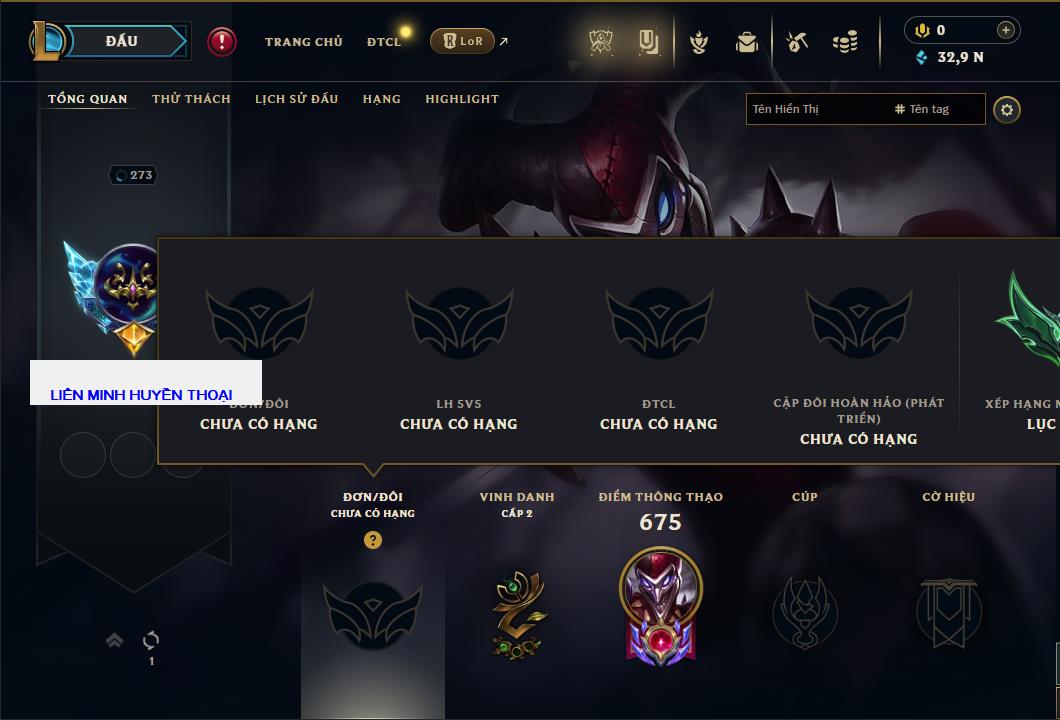Click the red alert exclamation icon
Viewport: 1060px width, 720px height.
tap(222, 42)
